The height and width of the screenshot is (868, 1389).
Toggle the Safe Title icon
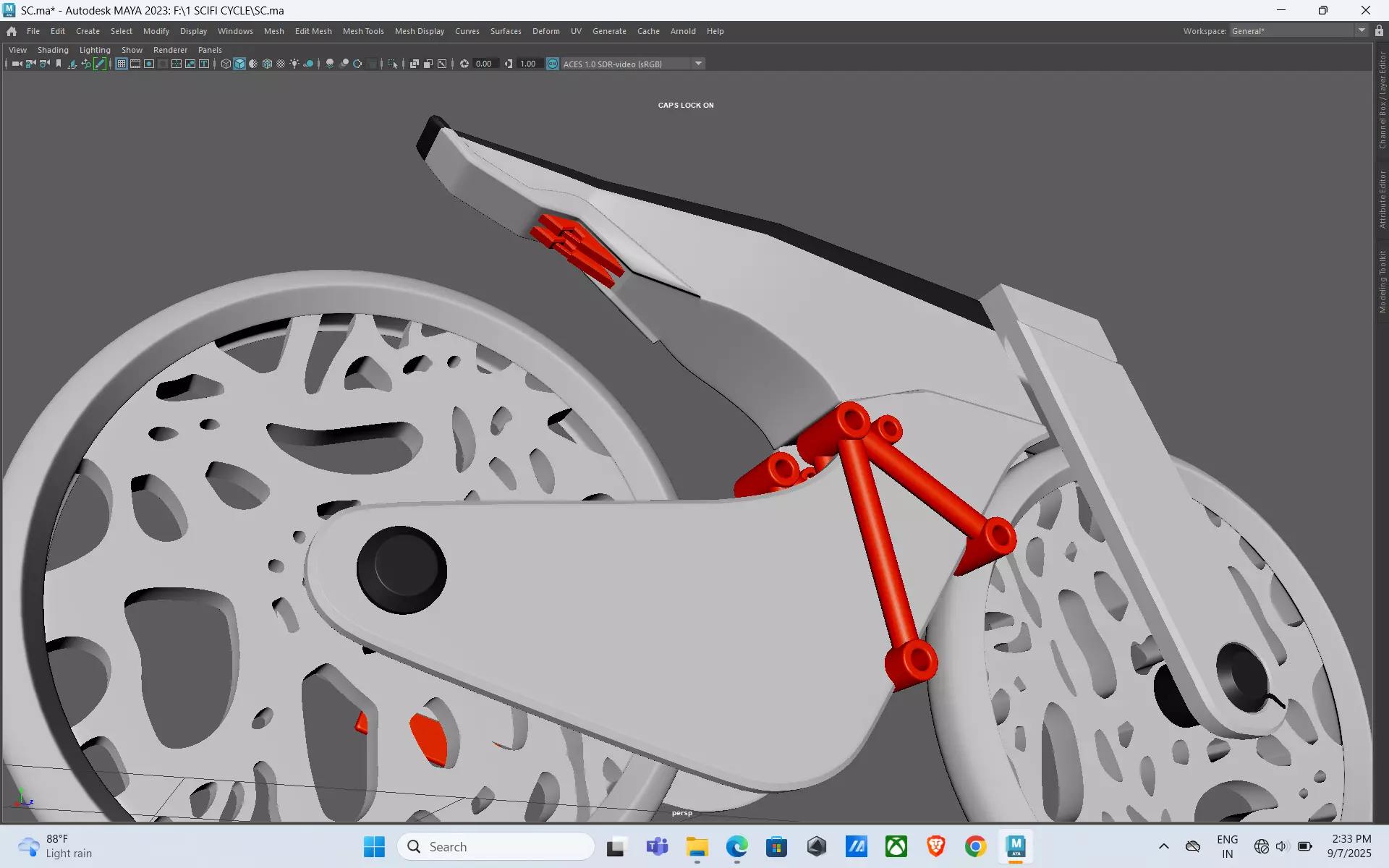tap(204, 64)
